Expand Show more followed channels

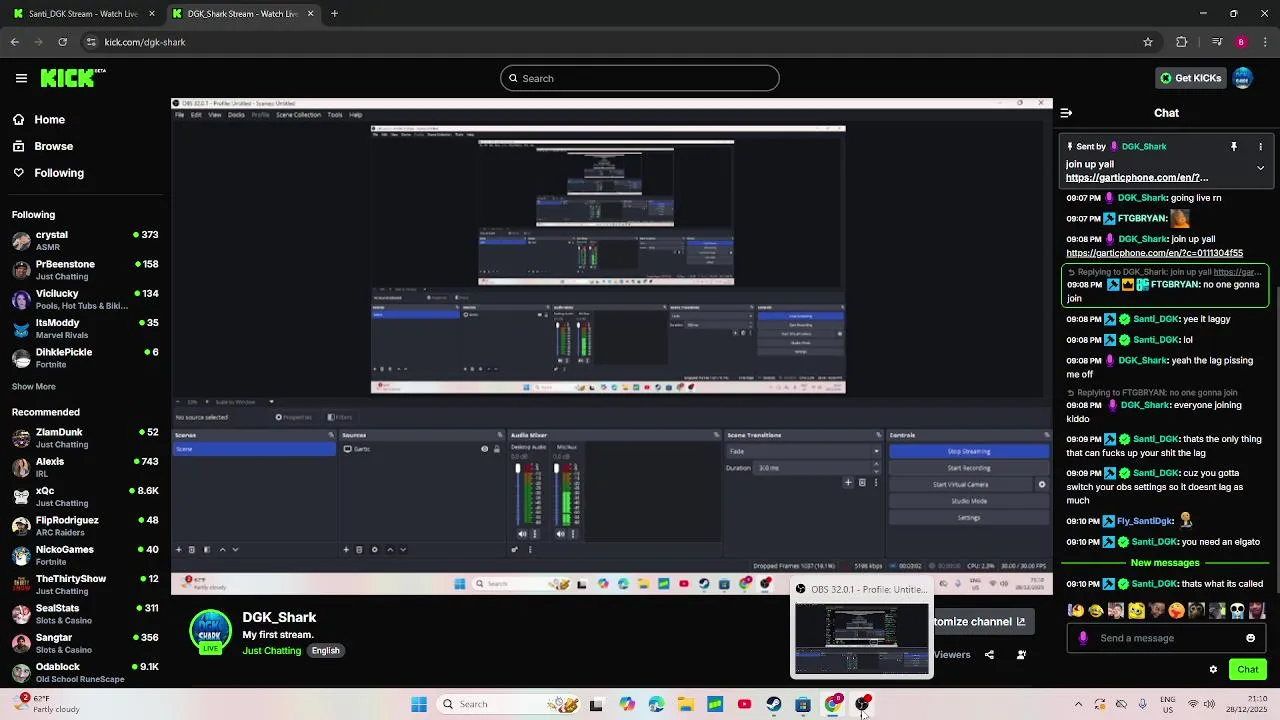click(x=34, y=387)
